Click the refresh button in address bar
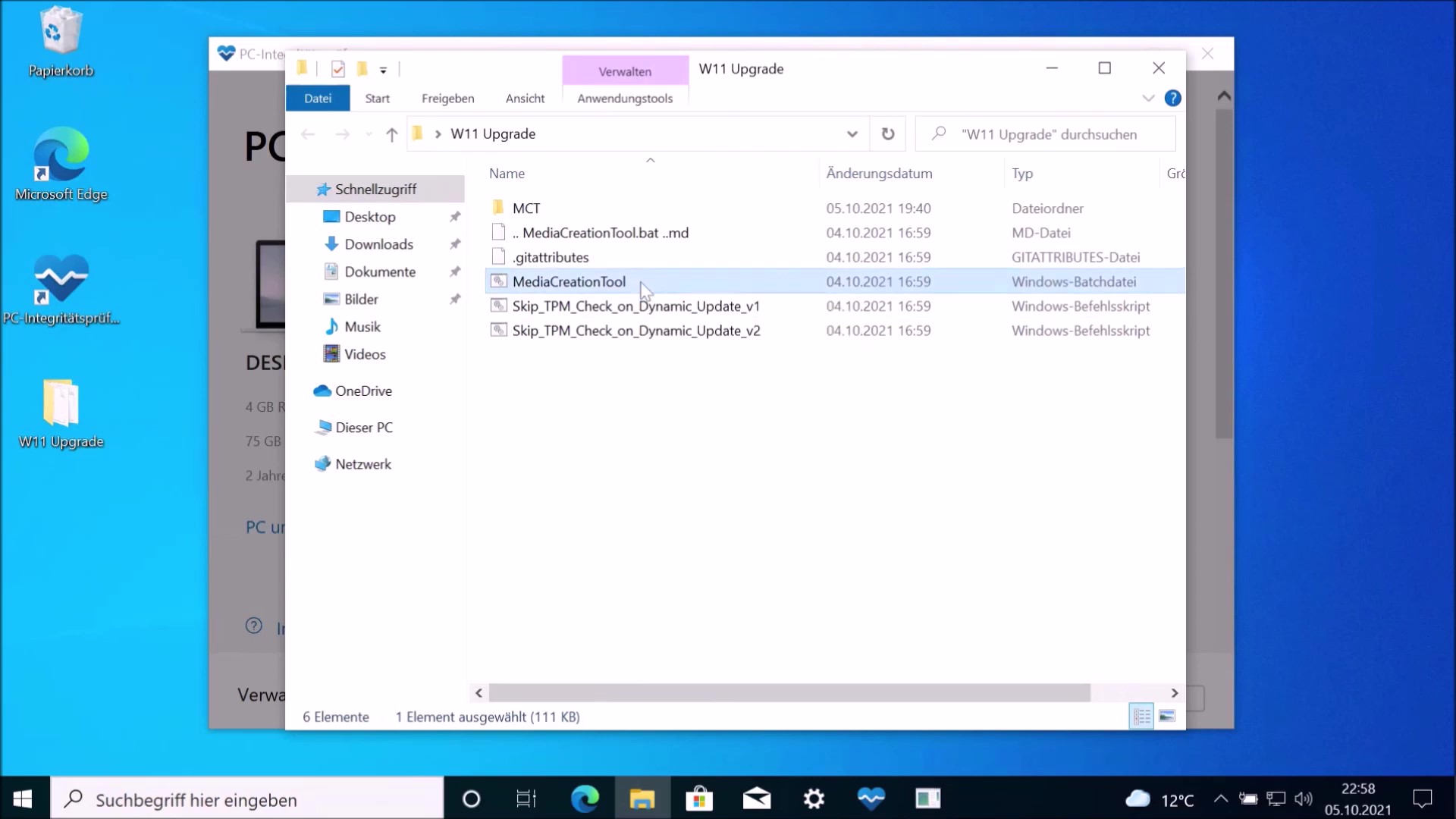Viewport: 1456px width, 819px height. [887, 134]
